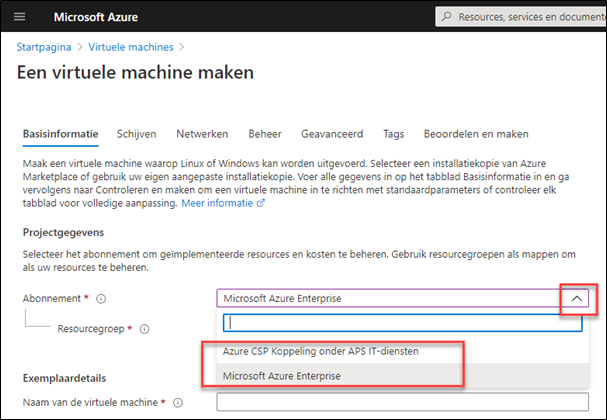Image resolution: width=607 pixels, height=420 pixels.
Task: Open the Meer informatie link
Action: [x=217, y=203]
